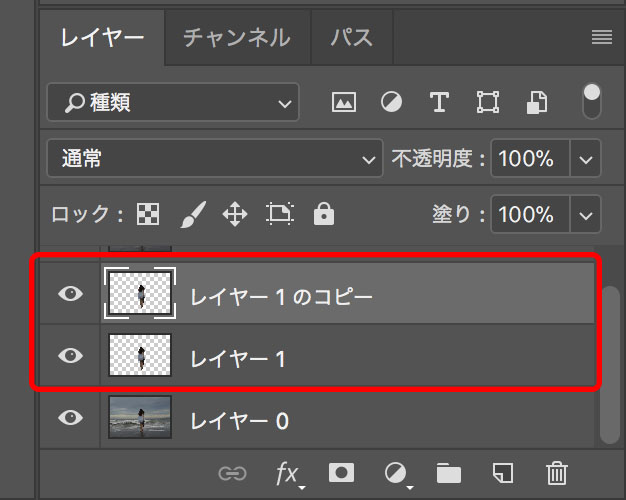
Task: Click the 塗り 100% value field
Action: click(x=530, y=214)
